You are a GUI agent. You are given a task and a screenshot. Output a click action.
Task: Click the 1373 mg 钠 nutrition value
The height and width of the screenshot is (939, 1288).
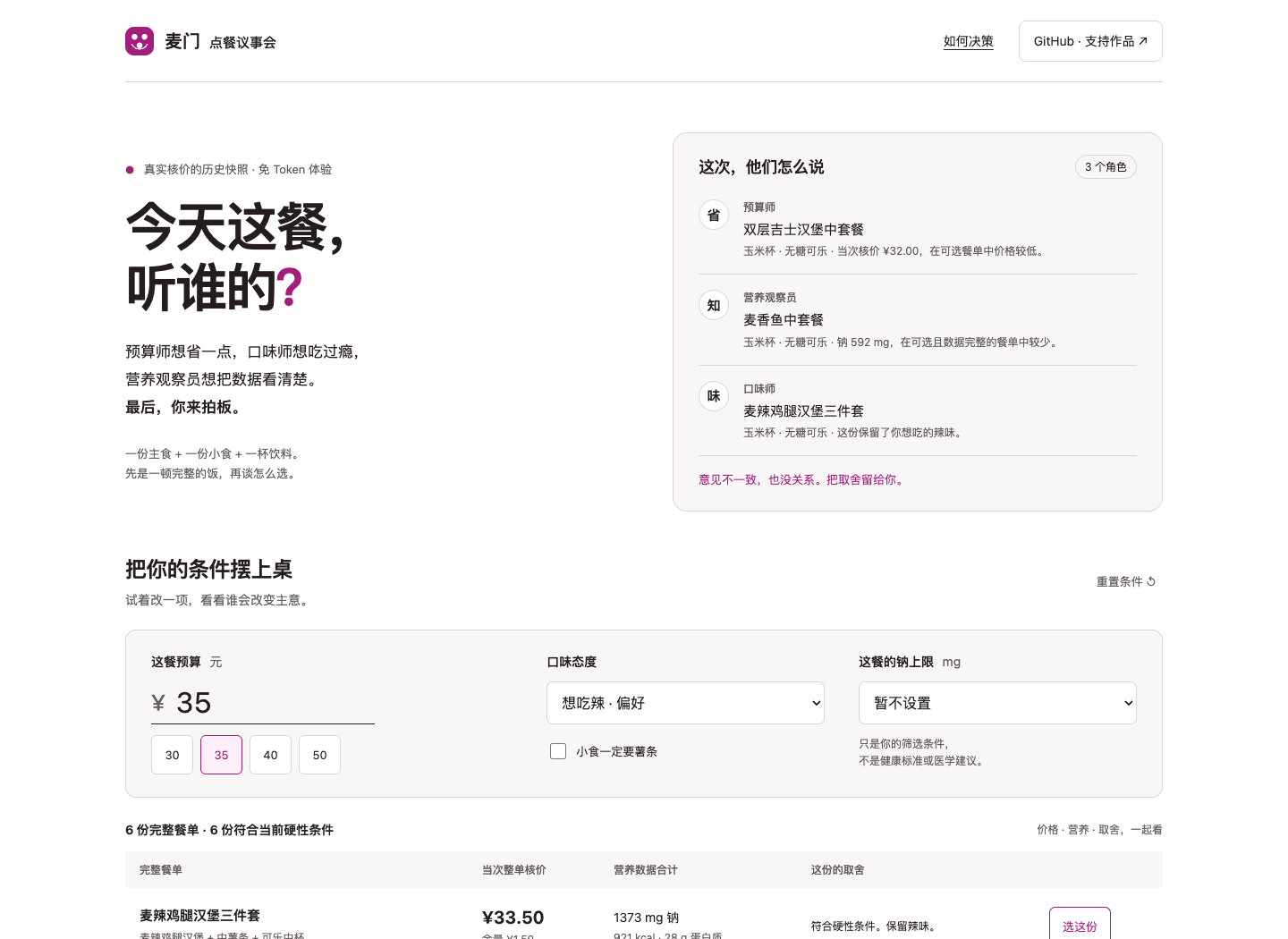pos(646,918)
